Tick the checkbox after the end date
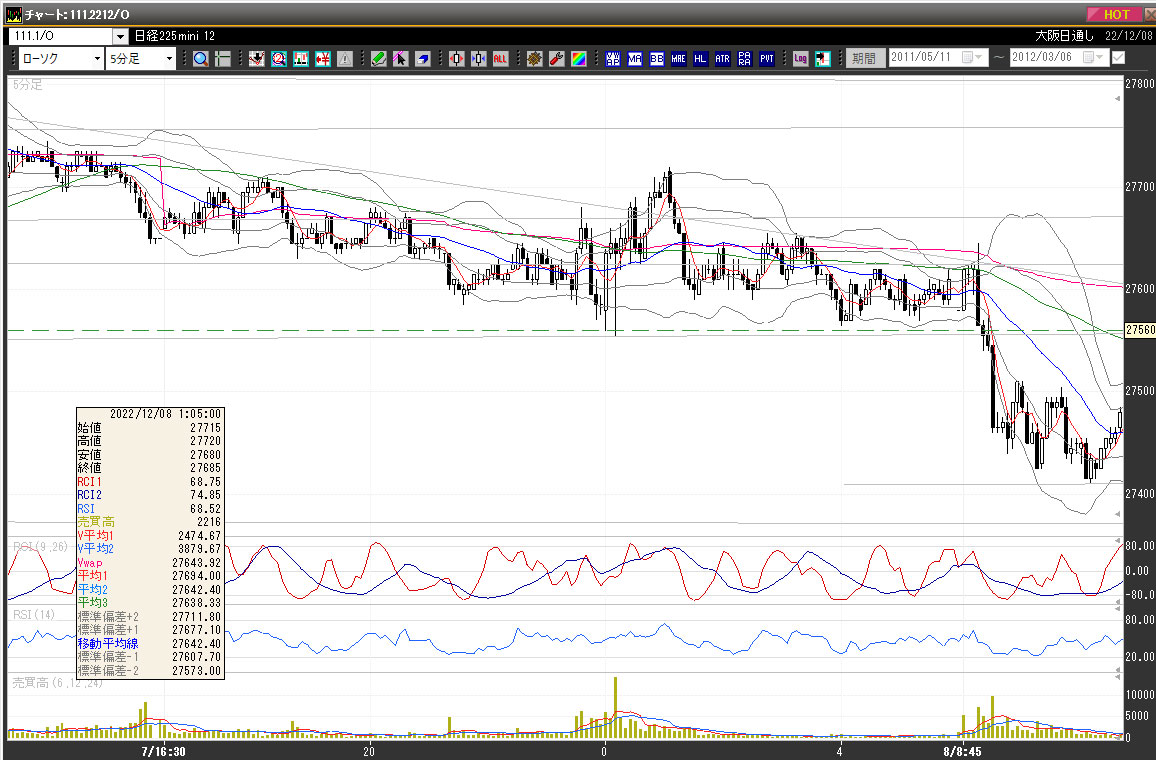 (x=1118, y=57)
